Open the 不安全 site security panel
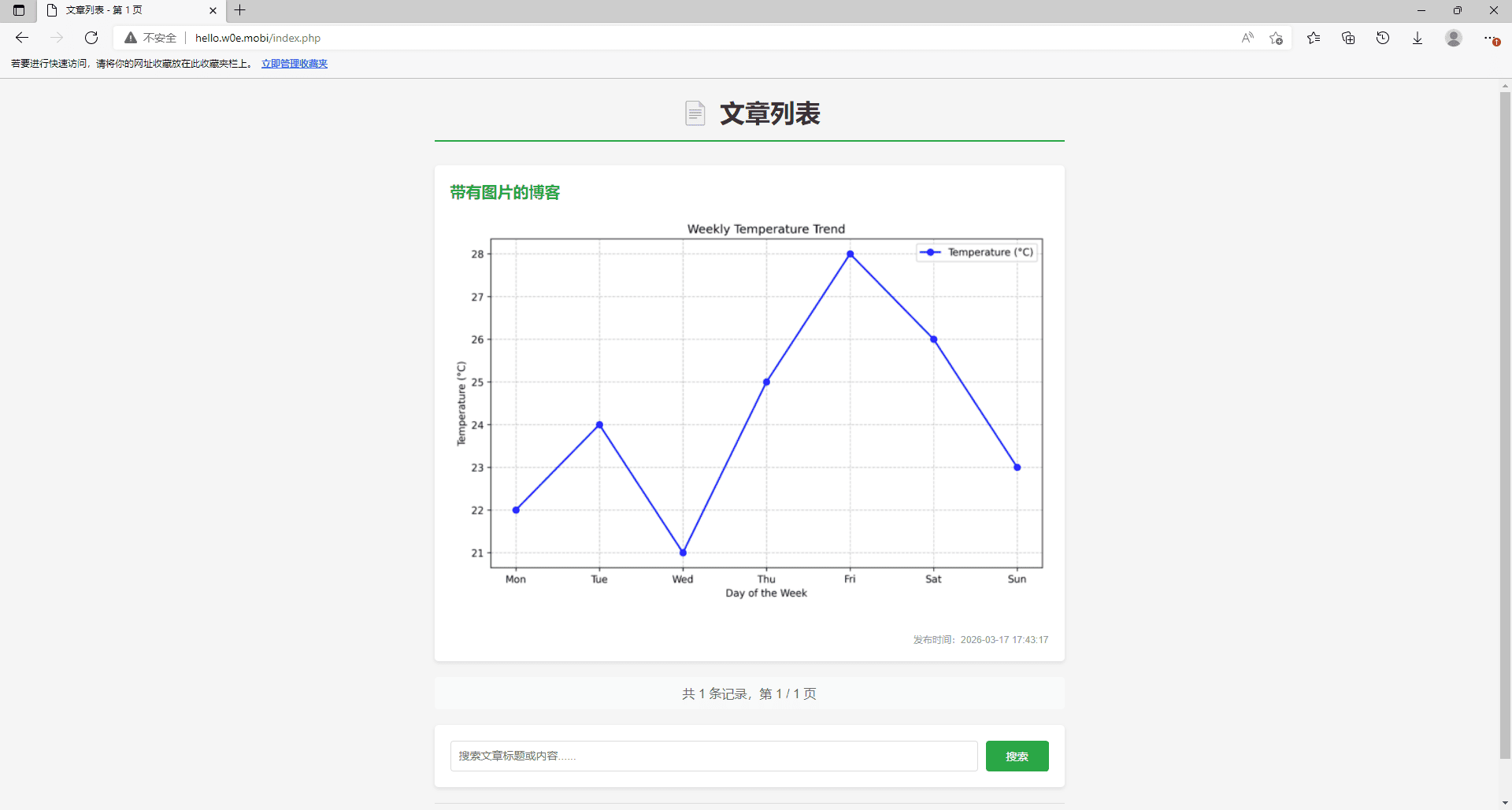 pos(150,37)
